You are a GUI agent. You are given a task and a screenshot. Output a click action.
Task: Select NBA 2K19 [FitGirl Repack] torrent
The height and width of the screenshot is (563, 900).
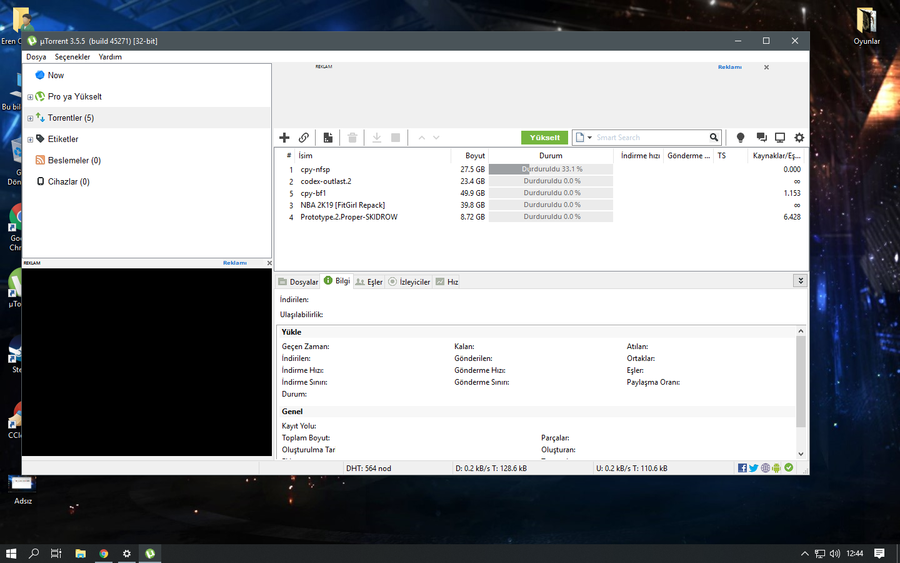point(540,205)
